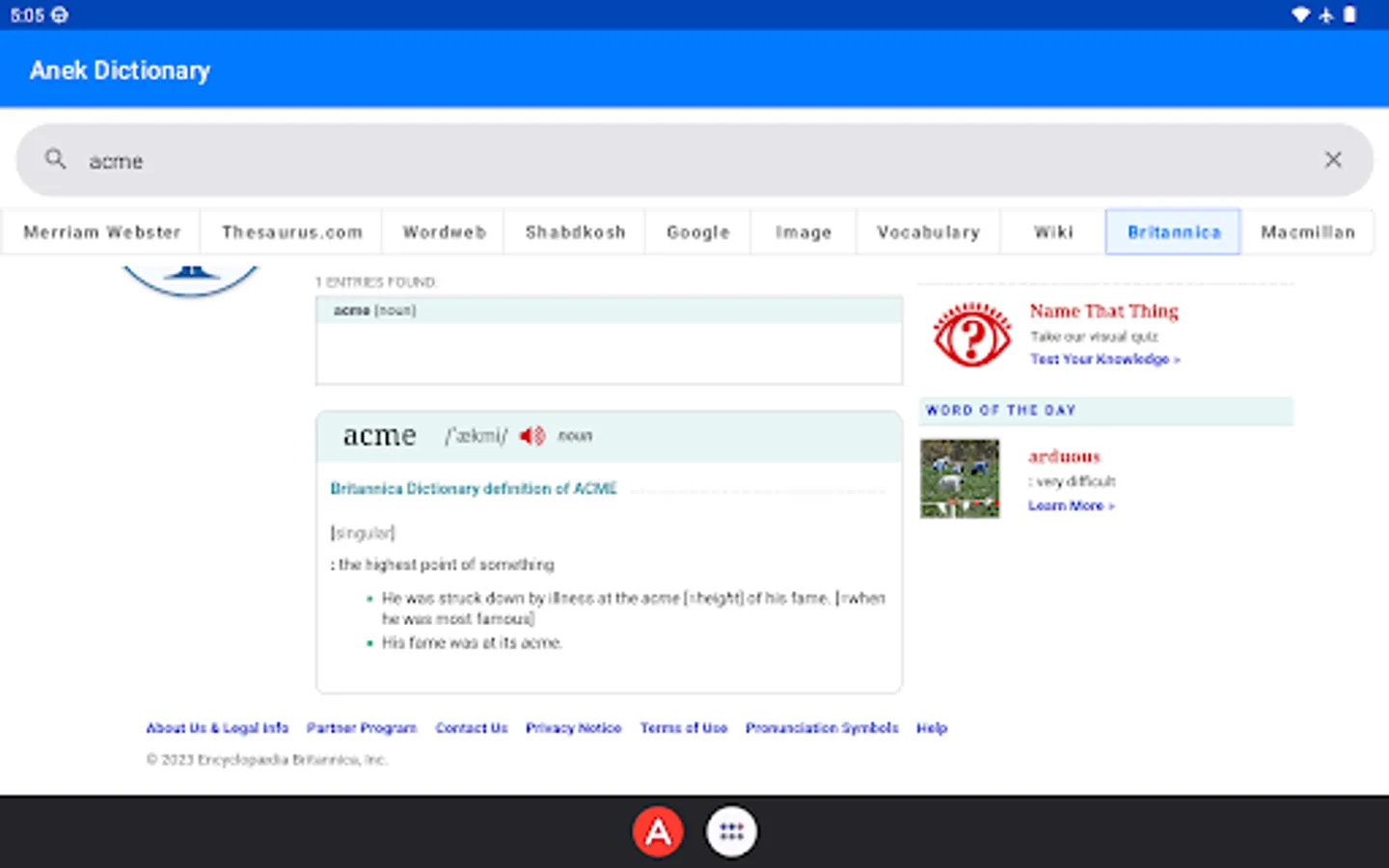This screenshot has height=868, width=1389.
Task: Tap the red Anek Dictionary taskbar icon
Action: (x=658, y=831)
